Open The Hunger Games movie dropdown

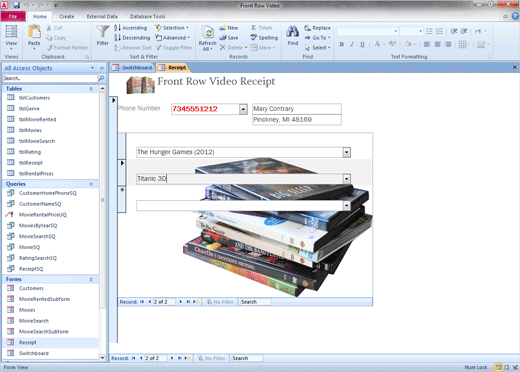pos(346,152)
